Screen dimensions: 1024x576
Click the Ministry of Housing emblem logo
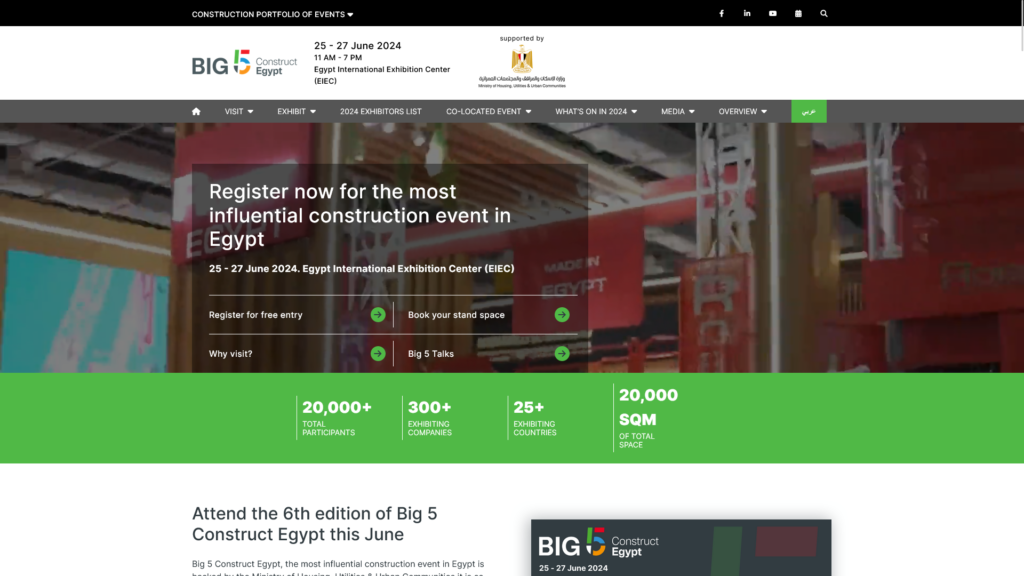[x=522, y=66]
